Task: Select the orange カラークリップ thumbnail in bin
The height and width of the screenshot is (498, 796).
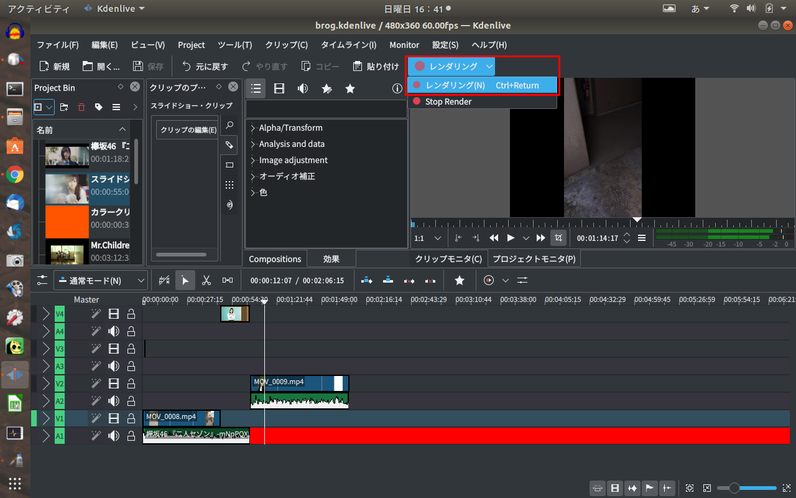Action: pos(67,221)
